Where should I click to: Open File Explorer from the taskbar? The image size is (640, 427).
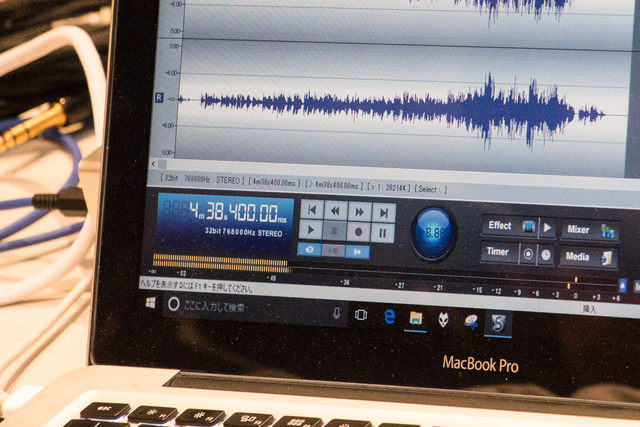pyautogui.click(x=416, y=318)
